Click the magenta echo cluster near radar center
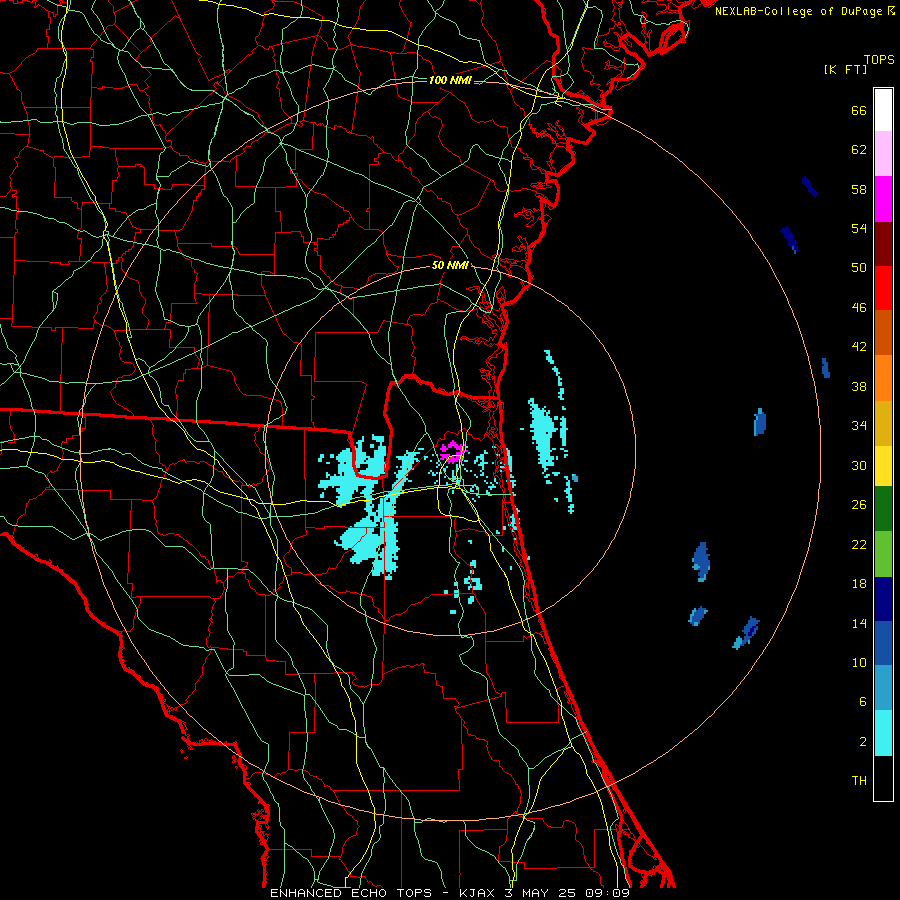 pyautogui.click(x=452, y=452)
